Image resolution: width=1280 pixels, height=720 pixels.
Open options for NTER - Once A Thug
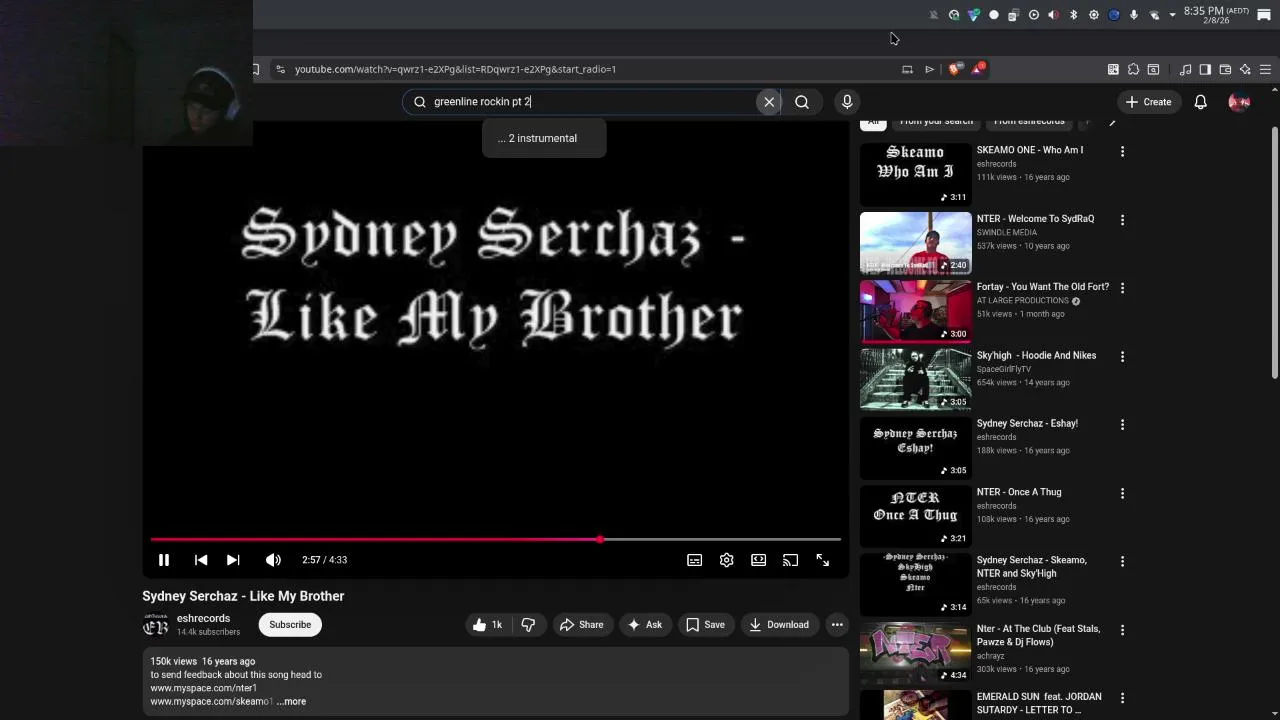(x=1122, y=494)
